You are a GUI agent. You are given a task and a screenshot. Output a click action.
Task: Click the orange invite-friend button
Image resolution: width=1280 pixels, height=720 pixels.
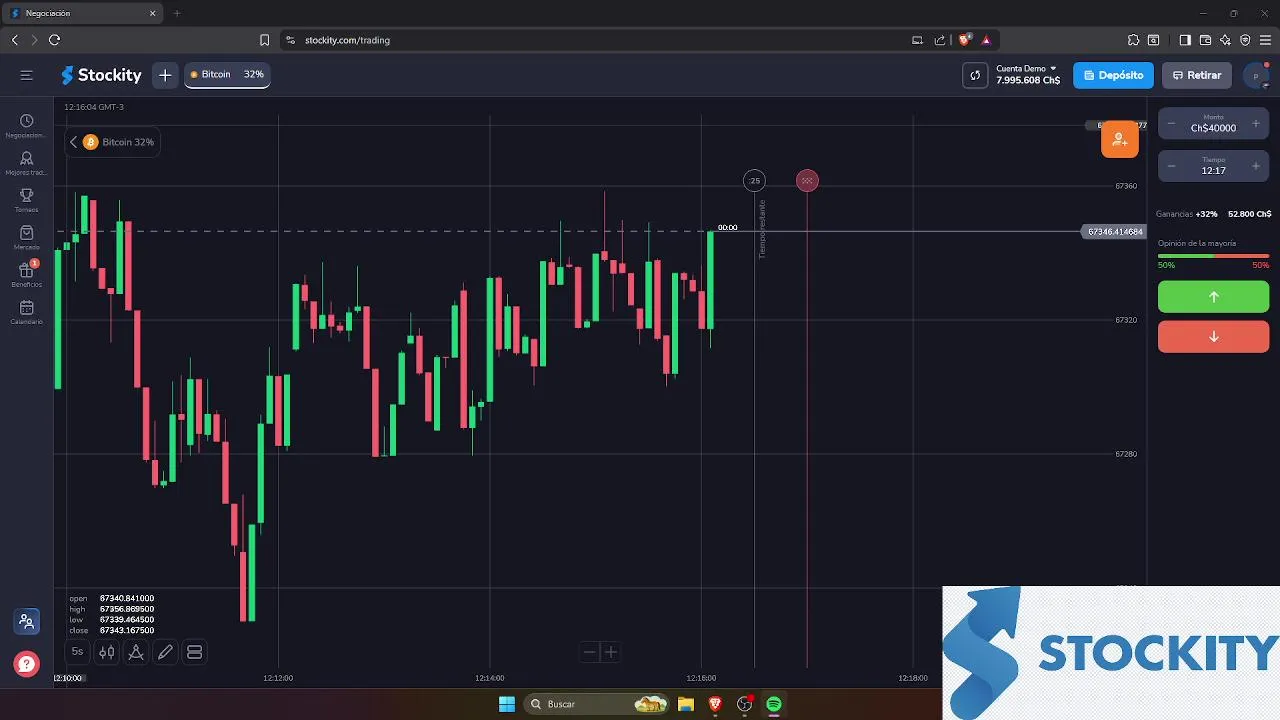[1120, 140]
